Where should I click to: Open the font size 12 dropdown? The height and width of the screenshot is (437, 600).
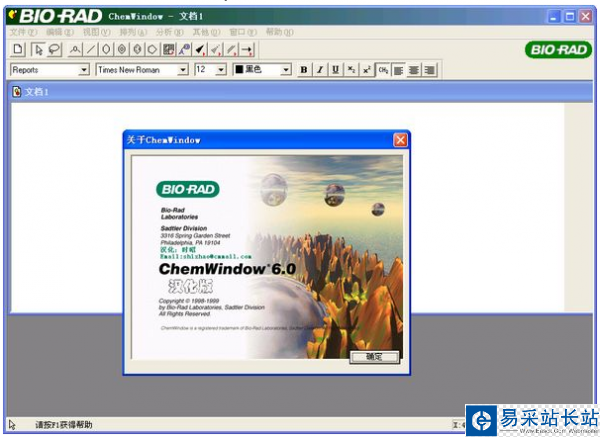pyautogui.click(x=221, y=70)
